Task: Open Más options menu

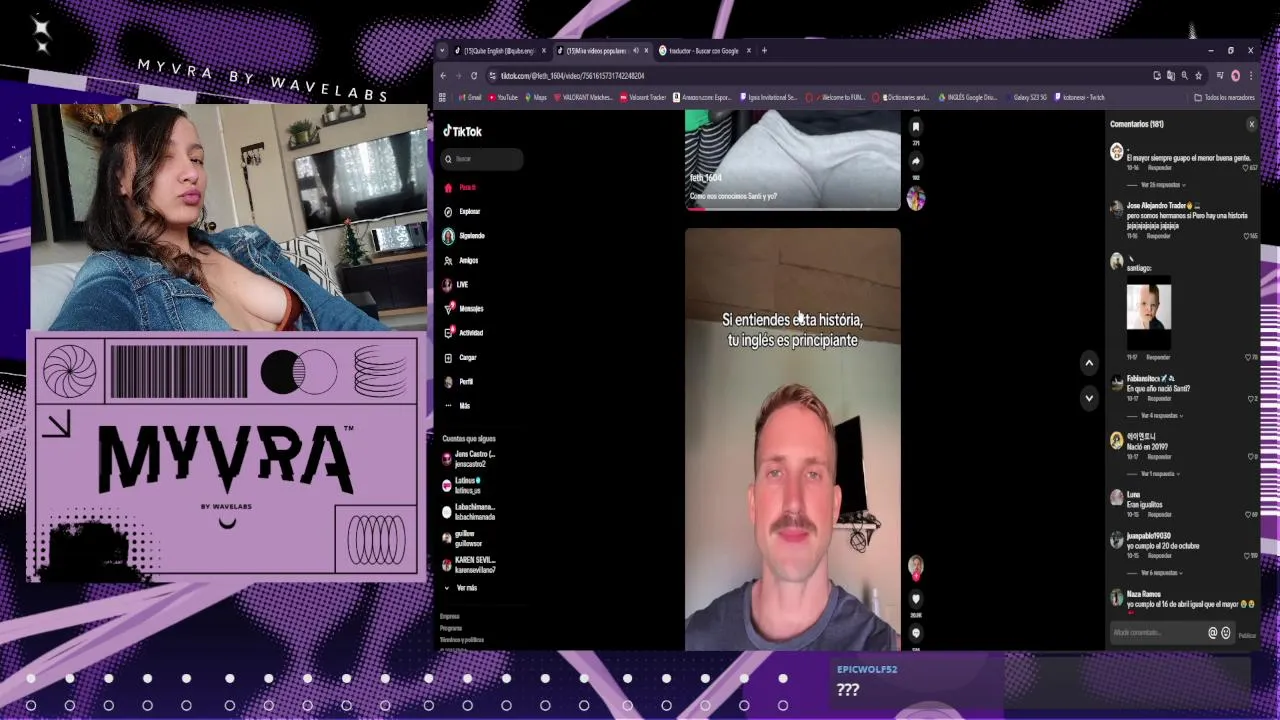Action: (x=457, y=406)
